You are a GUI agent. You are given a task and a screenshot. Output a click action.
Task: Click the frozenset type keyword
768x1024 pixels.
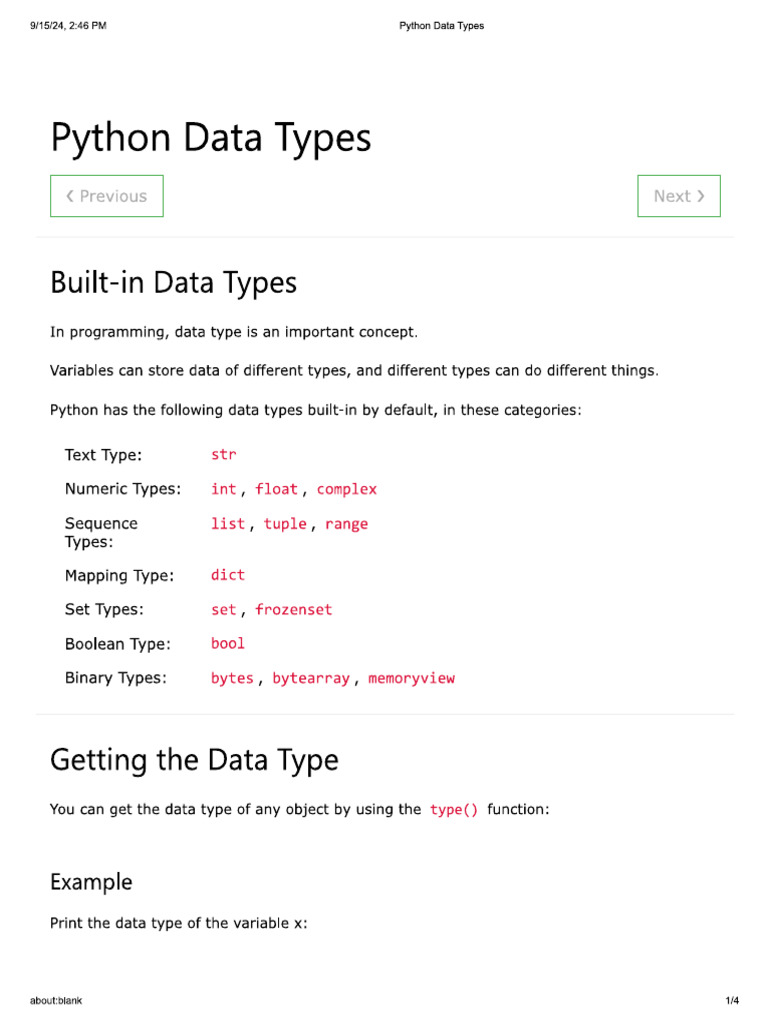[x=293, y=609]
